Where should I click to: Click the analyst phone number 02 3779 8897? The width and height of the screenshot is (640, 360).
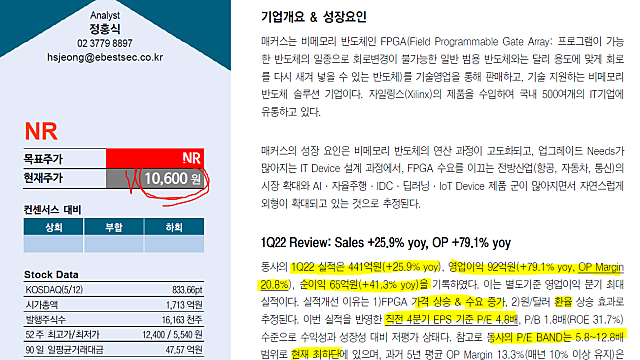pyautogui.click(x=105, y=43)
